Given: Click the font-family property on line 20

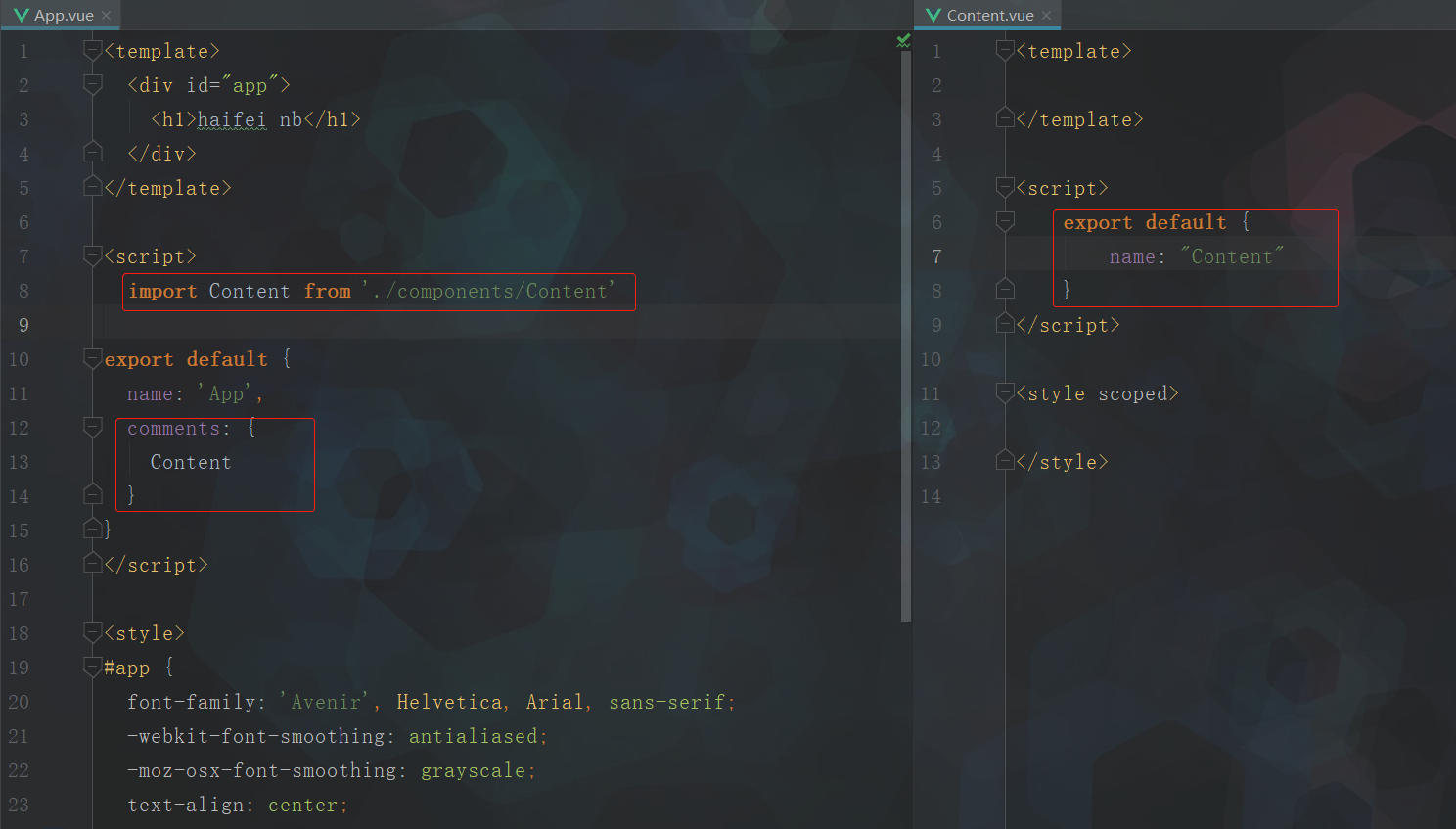Looking at the screenshot, I should [x=192, y=702].
